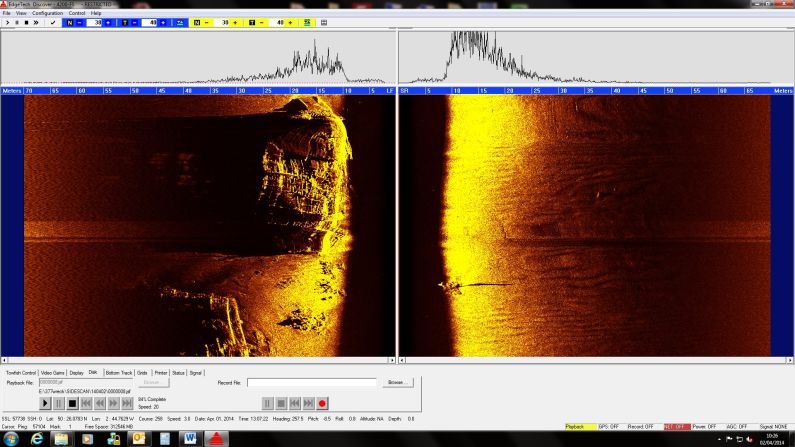Switch to the Grids tab
This screenshot has height=447, width=795.
pos(142,373)
